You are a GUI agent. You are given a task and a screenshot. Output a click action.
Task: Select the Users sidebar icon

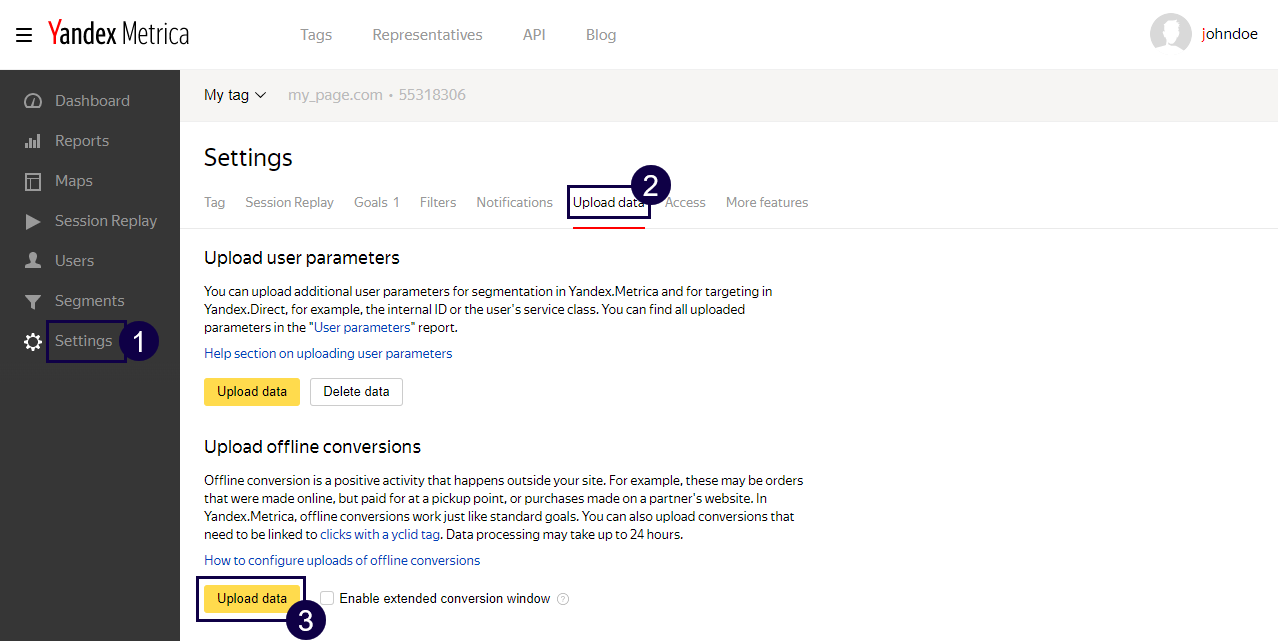(x=32, y=260)
